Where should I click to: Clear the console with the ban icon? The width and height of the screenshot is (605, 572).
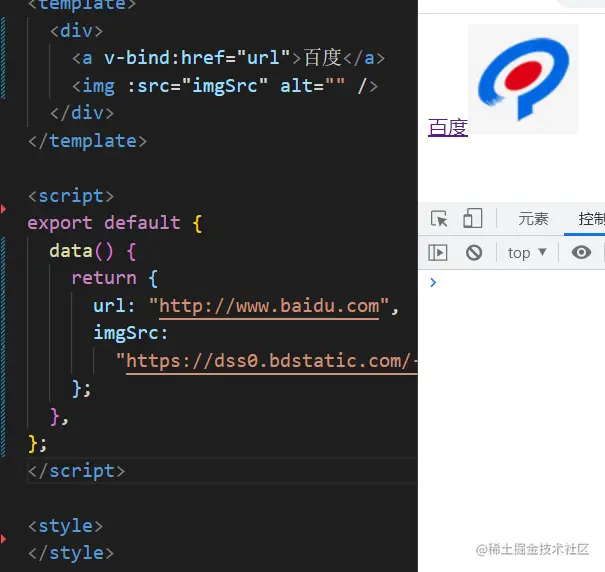pos(474,253)
